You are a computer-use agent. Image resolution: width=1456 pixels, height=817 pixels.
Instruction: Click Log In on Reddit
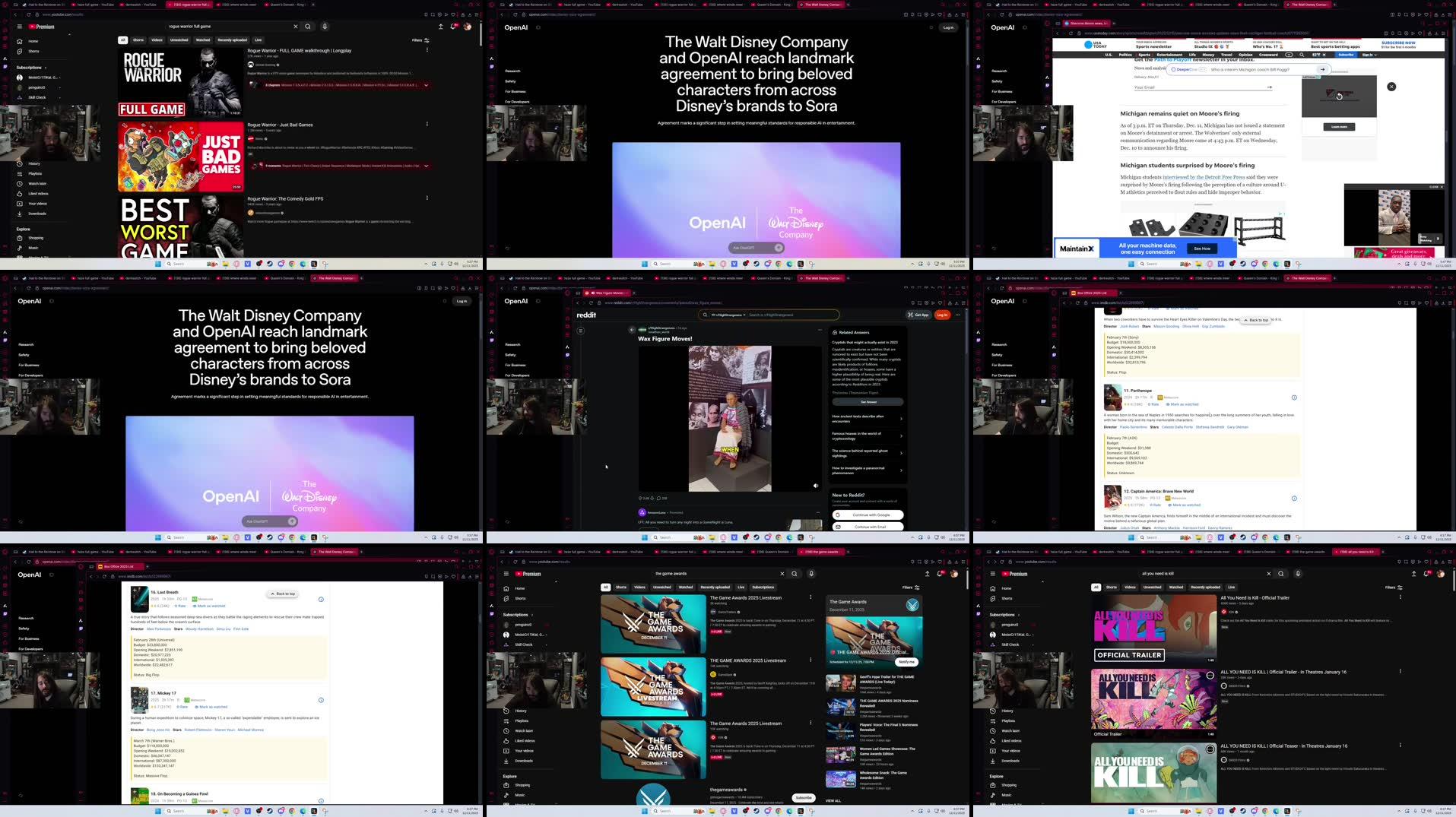click(942, 315)
